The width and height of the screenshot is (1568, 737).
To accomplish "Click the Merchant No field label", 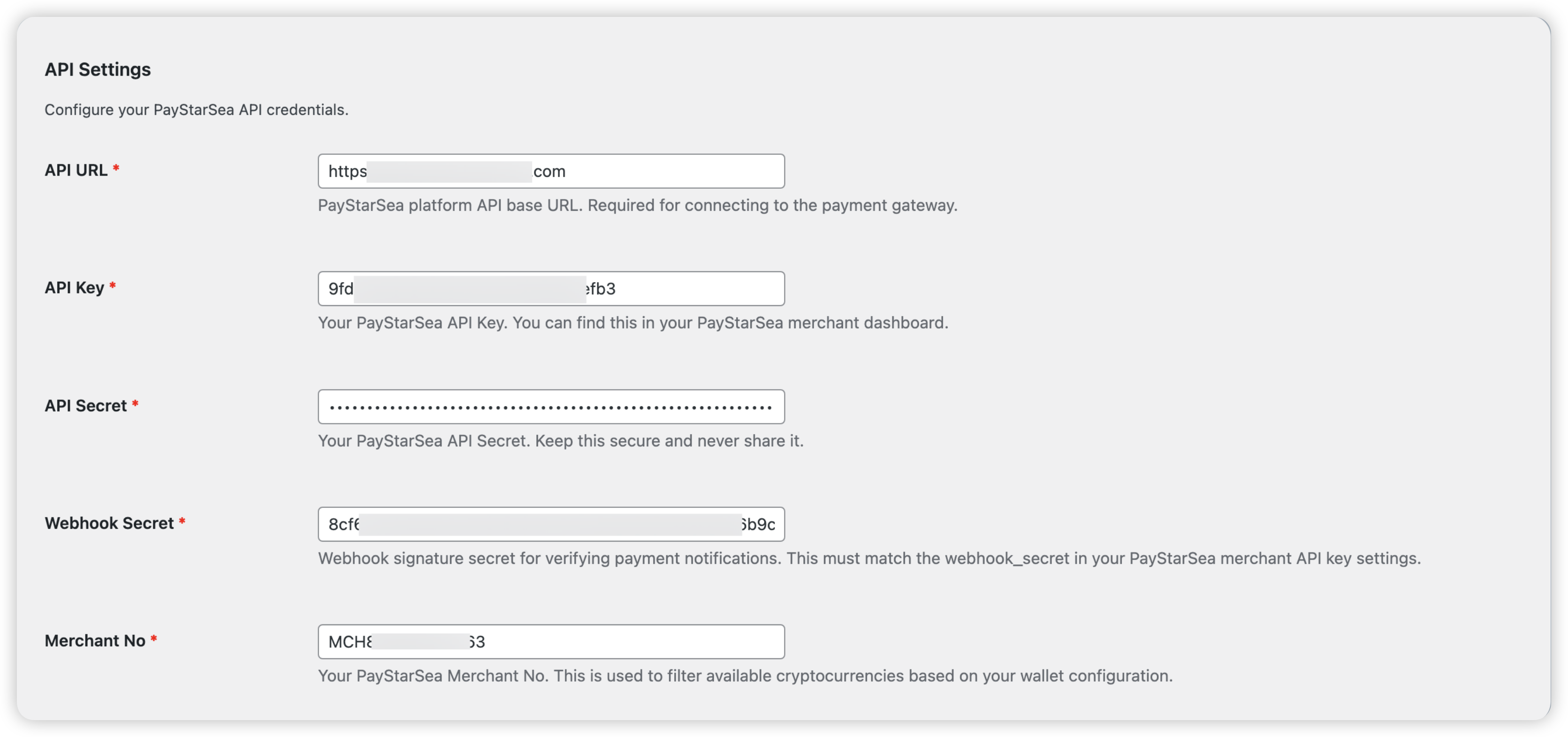I will pyautogui.click(x=94, y=640).
